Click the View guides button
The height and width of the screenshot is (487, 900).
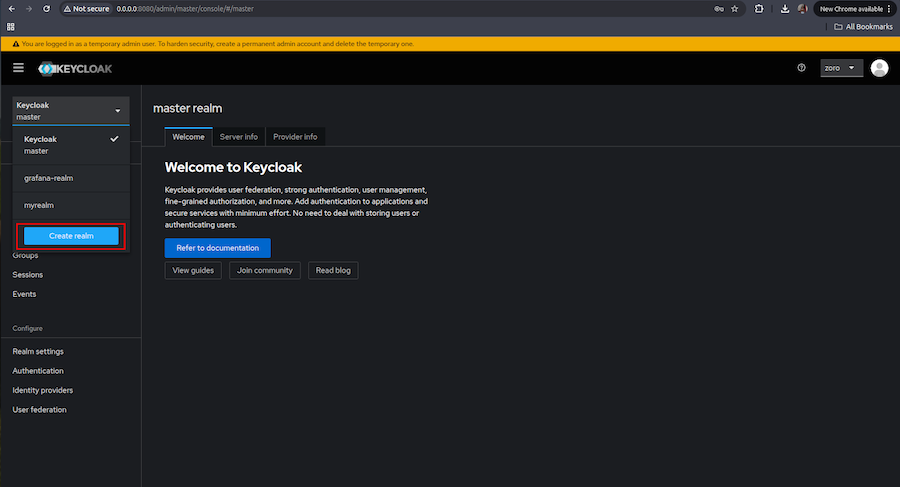point(193,270)
